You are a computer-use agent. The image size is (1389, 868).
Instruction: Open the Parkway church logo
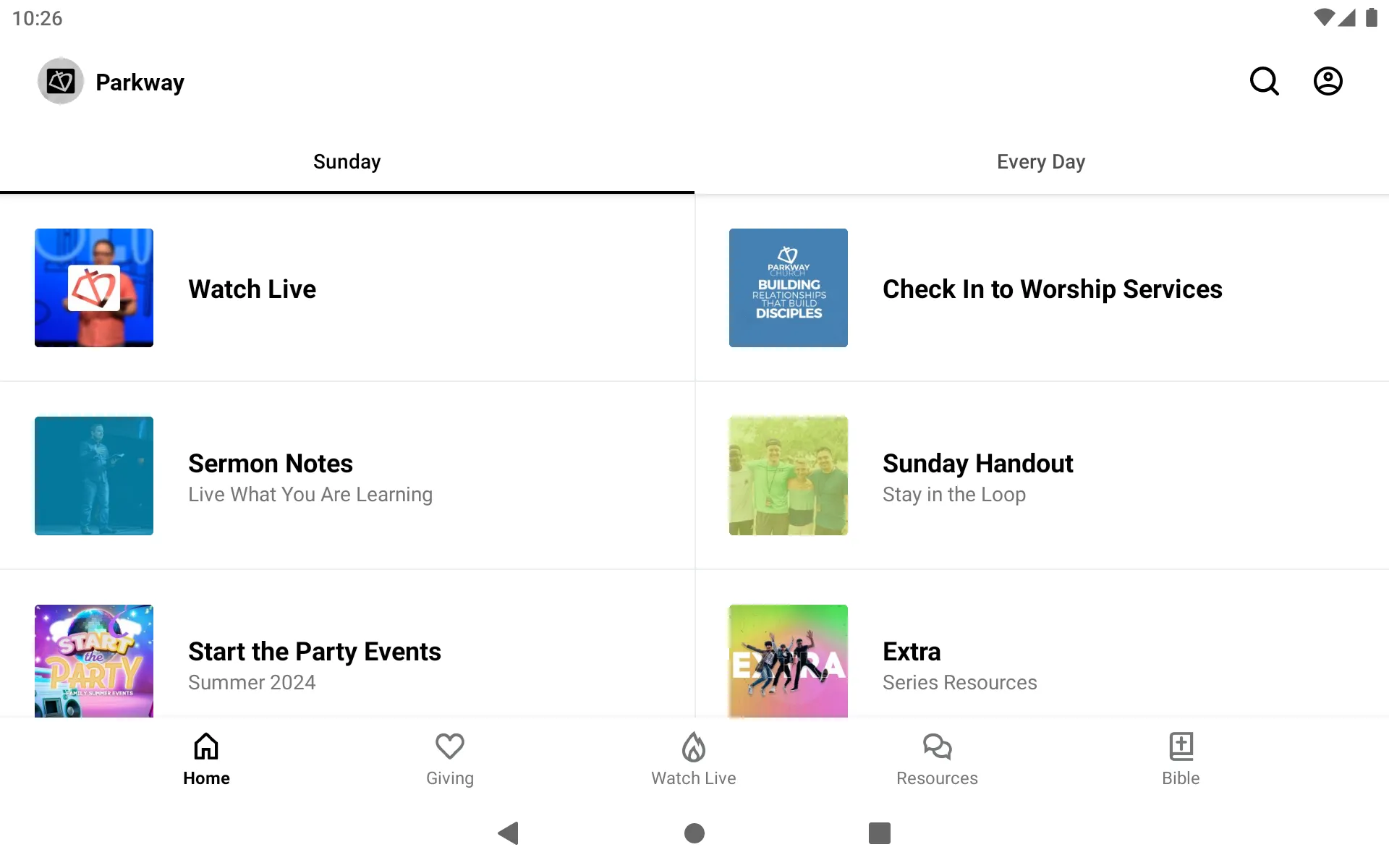[60, 80]
